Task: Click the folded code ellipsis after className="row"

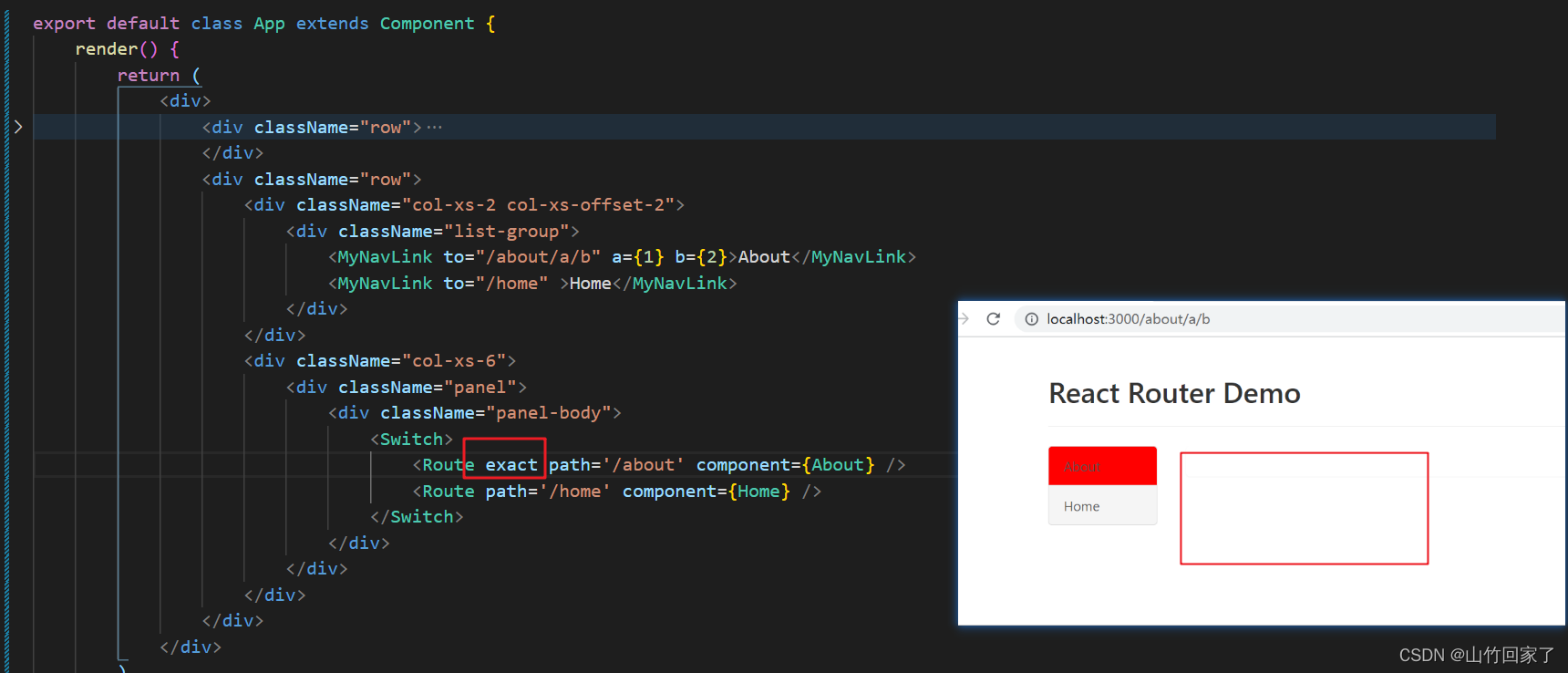Action: click(435, 127)
